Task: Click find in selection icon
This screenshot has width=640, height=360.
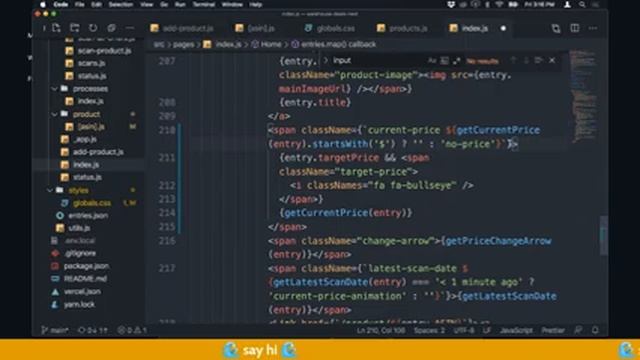Action: [x=538, y=60]
